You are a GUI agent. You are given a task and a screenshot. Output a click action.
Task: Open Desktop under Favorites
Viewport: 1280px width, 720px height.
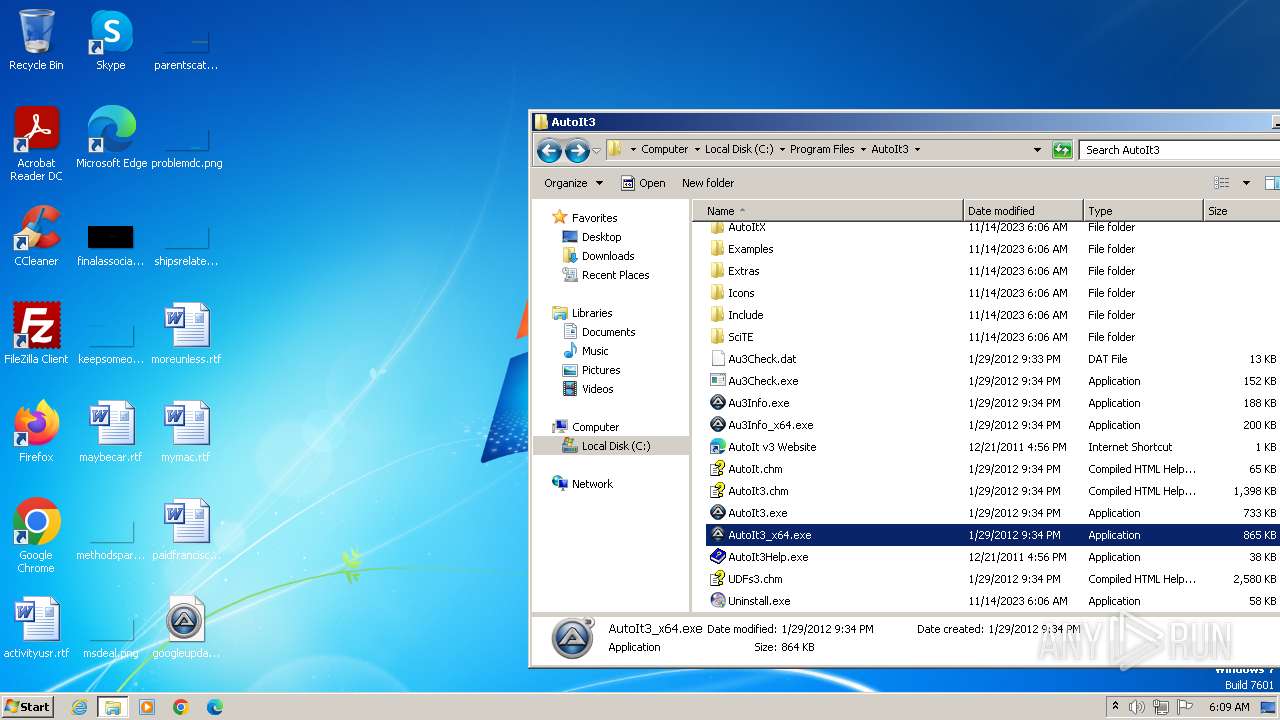tap(592, 237)
